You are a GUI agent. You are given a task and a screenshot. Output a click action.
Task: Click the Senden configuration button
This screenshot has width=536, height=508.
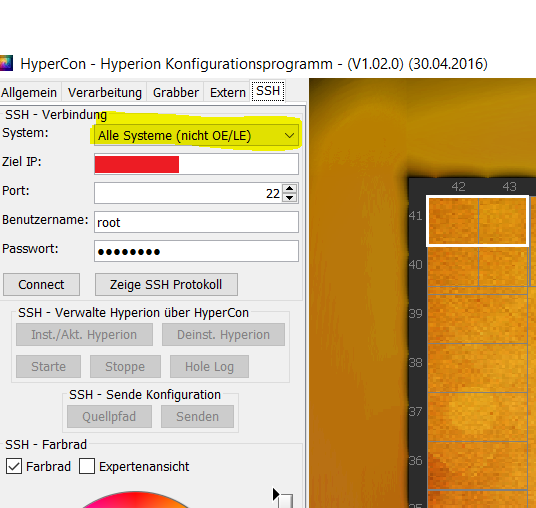click(197, 416)
